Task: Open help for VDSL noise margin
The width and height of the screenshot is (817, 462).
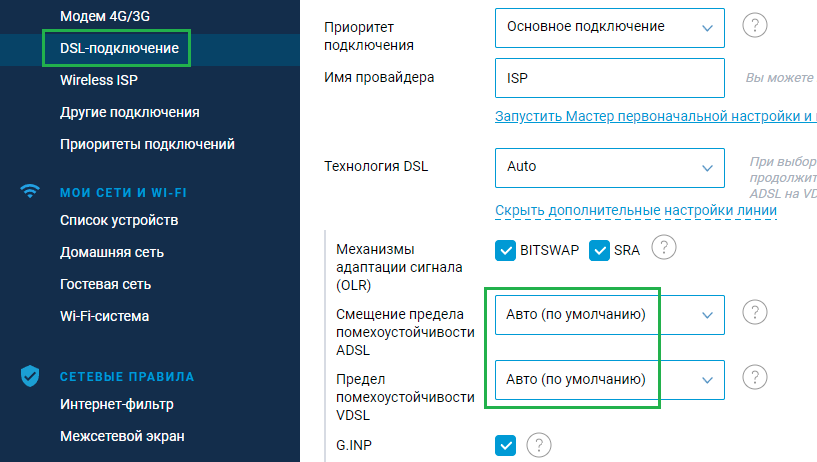Action: (755, 378)
